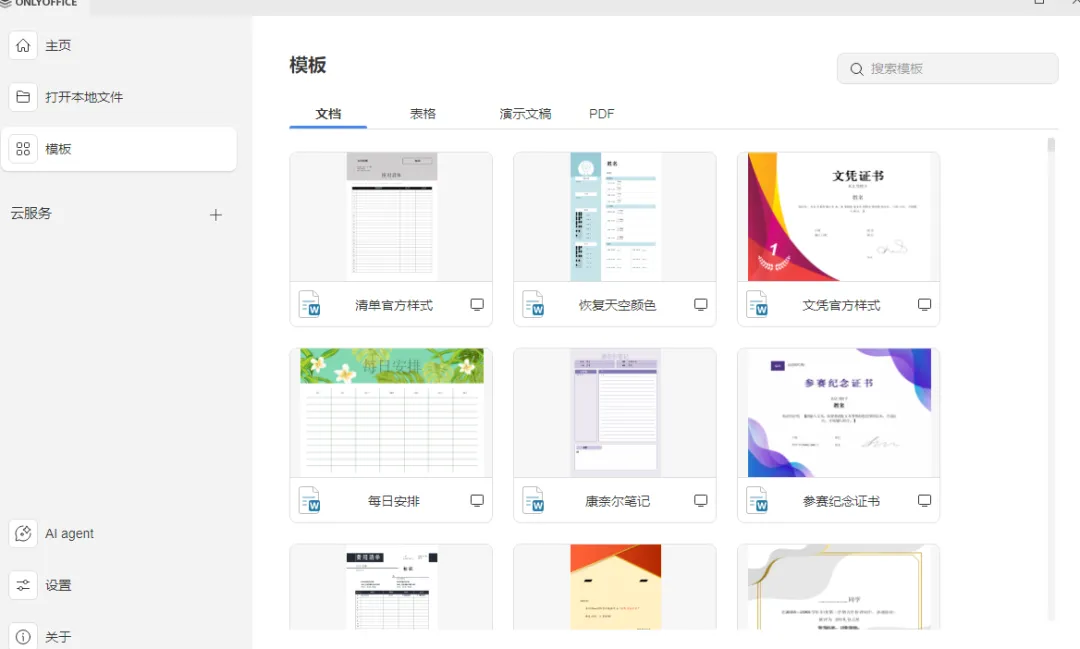Click preview monitor icon for 恢复天空颜色
The image size is (1080, 649).
coord(700,305)
